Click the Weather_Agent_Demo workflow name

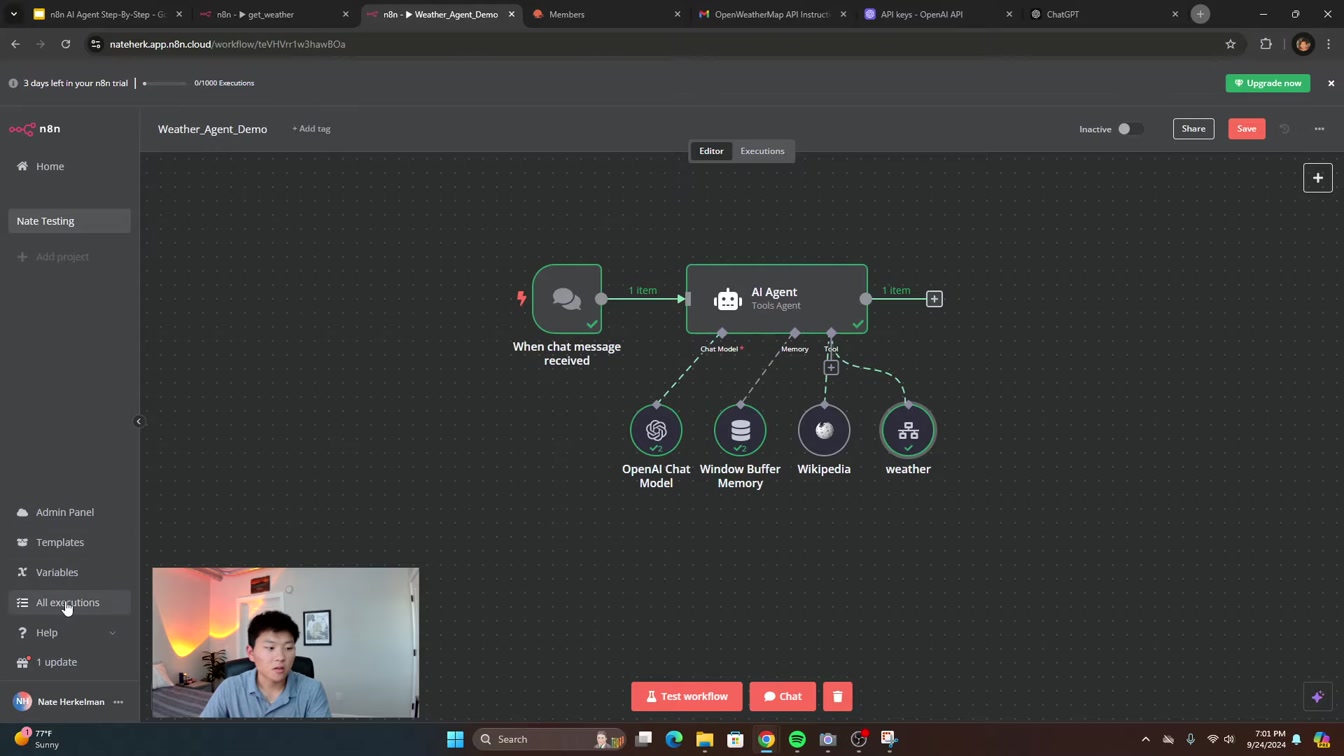point(212,129)
